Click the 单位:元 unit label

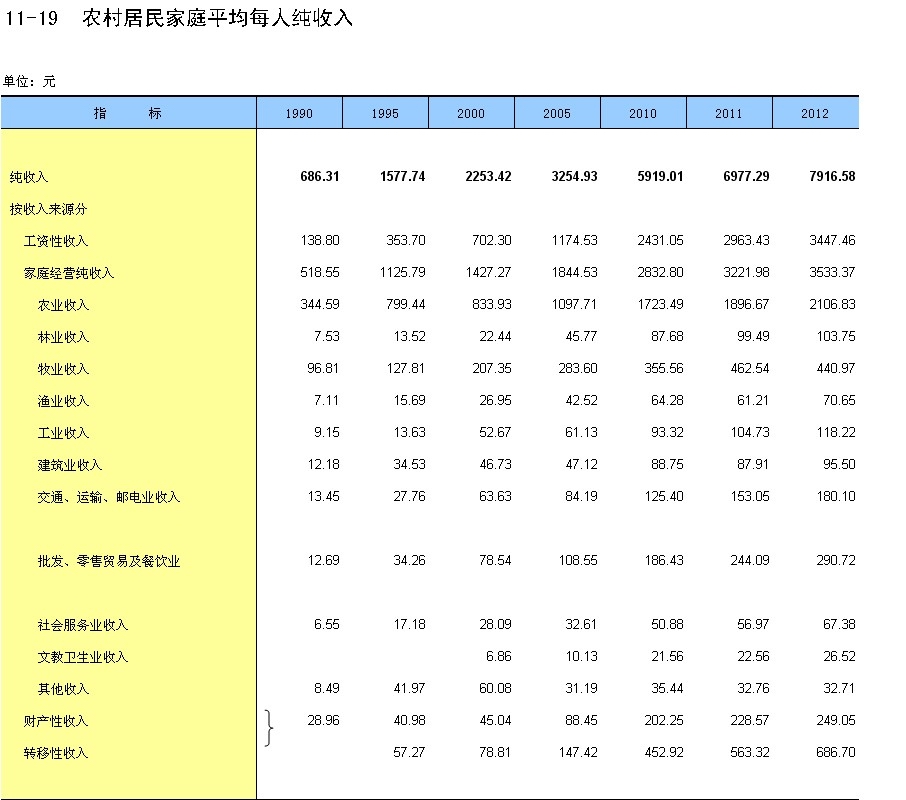(29, 81)
